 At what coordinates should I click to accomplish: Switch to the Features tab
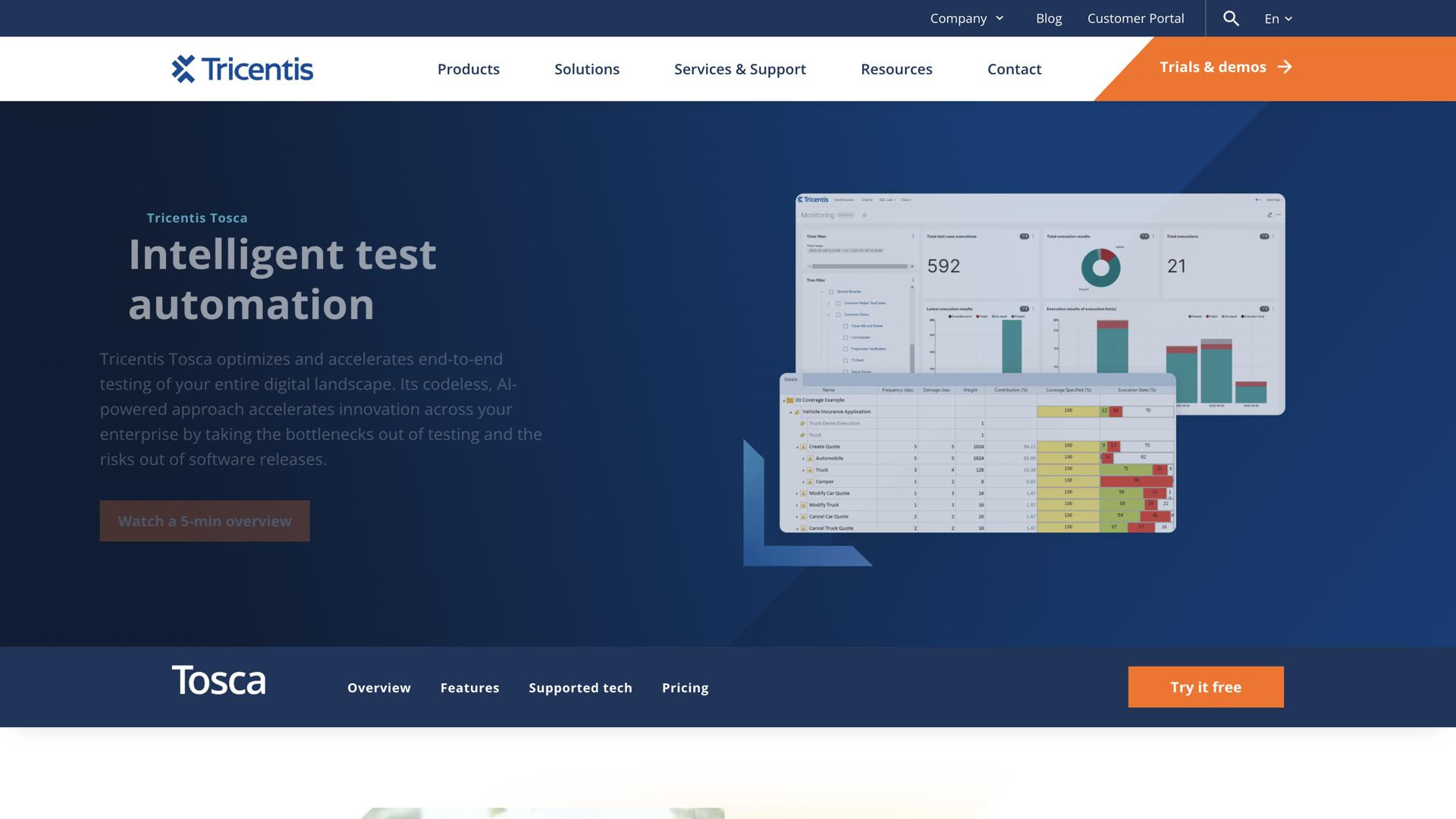470,688
